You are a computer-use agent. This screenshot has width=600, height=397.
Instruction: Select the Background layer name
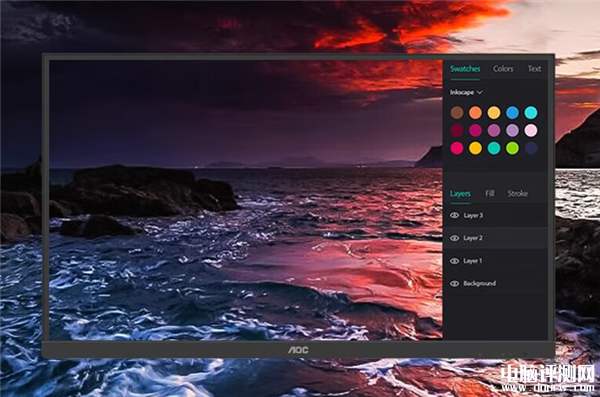[479, 284]
